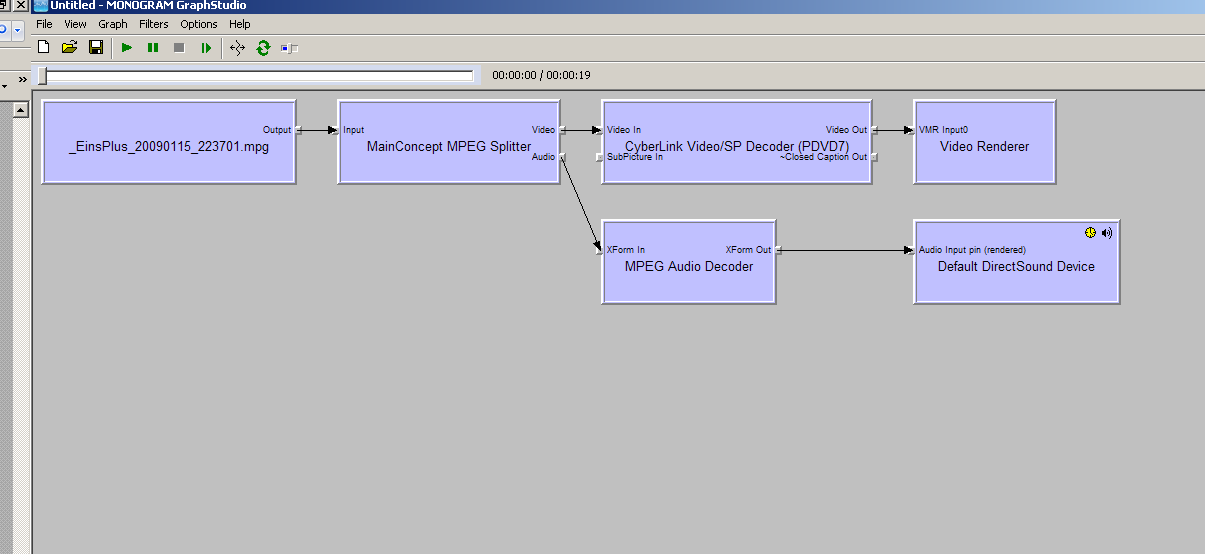Click the seek bar slider thumb
Image resolution: width=1205 pixels, height=554 pixels.
[42, 75]
